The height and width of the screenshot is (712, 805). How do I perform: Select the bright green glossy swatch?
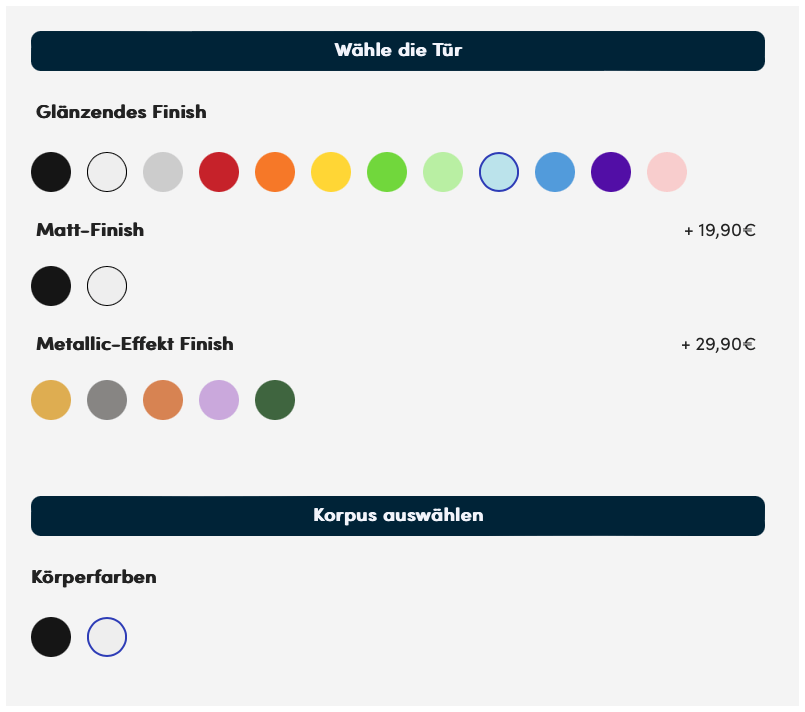pyautogui.click(x=387, y=172)
